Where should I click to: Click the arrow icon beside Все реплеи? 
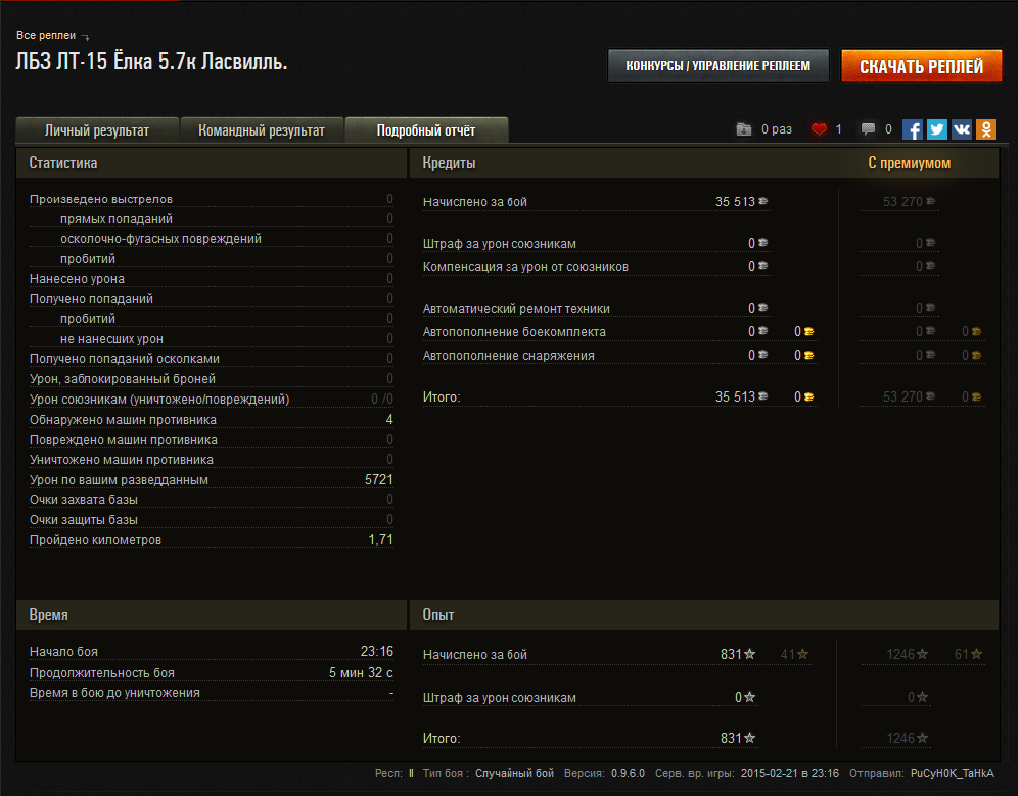[85, 37]
